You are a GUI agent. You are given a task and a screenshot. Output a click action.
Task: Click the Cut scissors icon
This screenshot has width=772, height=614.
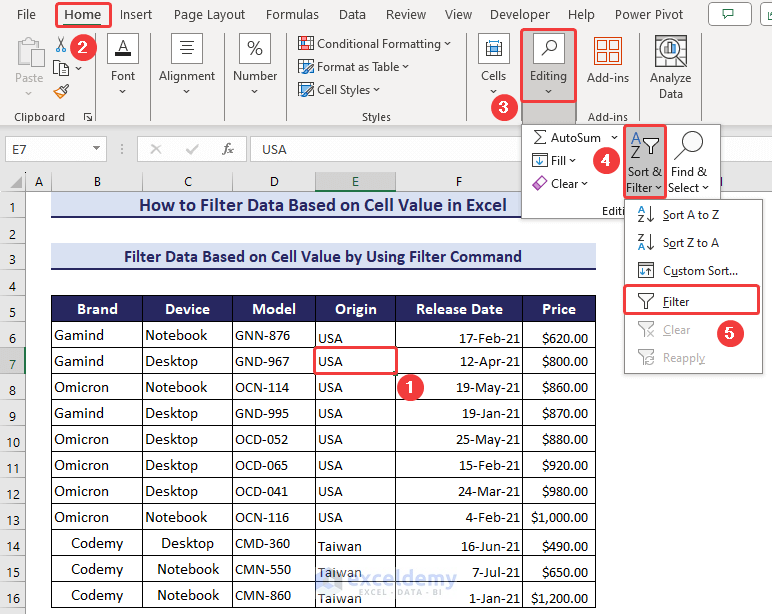[61, 45]
